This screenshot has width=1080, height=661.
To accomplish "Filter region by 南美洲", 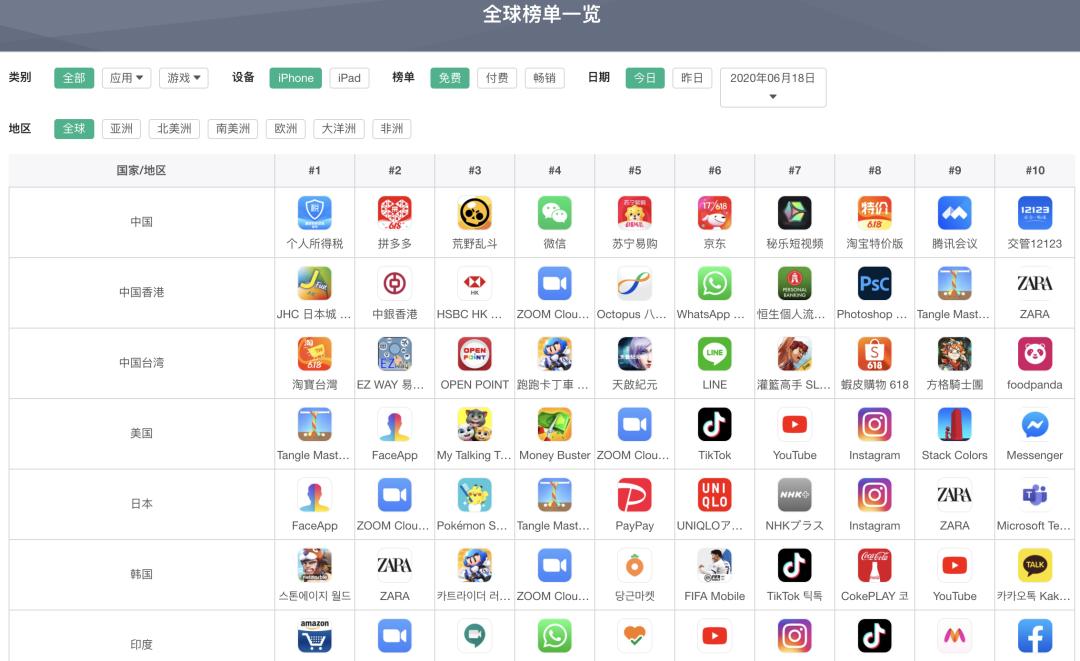I will [233, 129].
